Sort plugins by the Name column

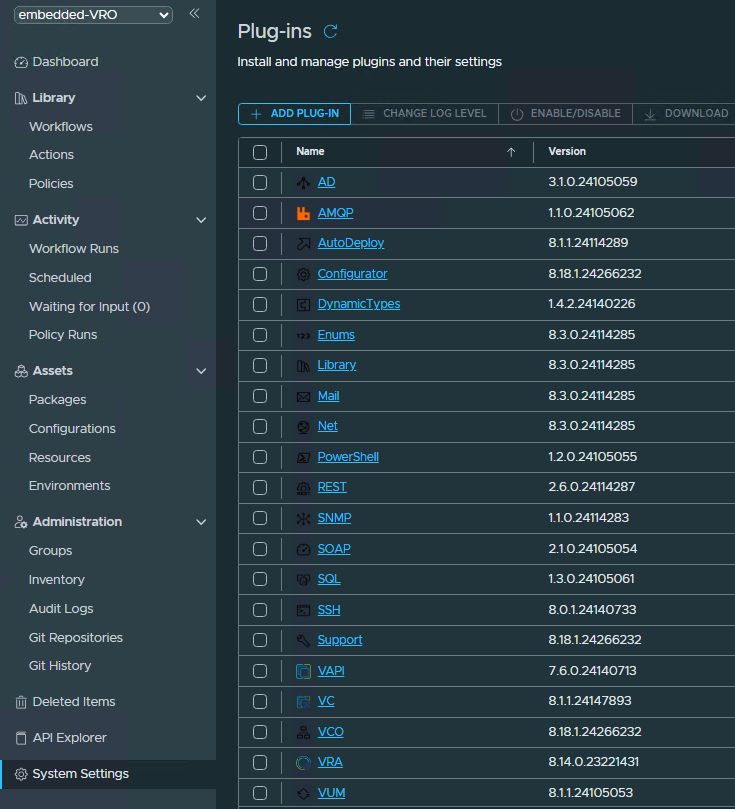(x=310, y=151)
